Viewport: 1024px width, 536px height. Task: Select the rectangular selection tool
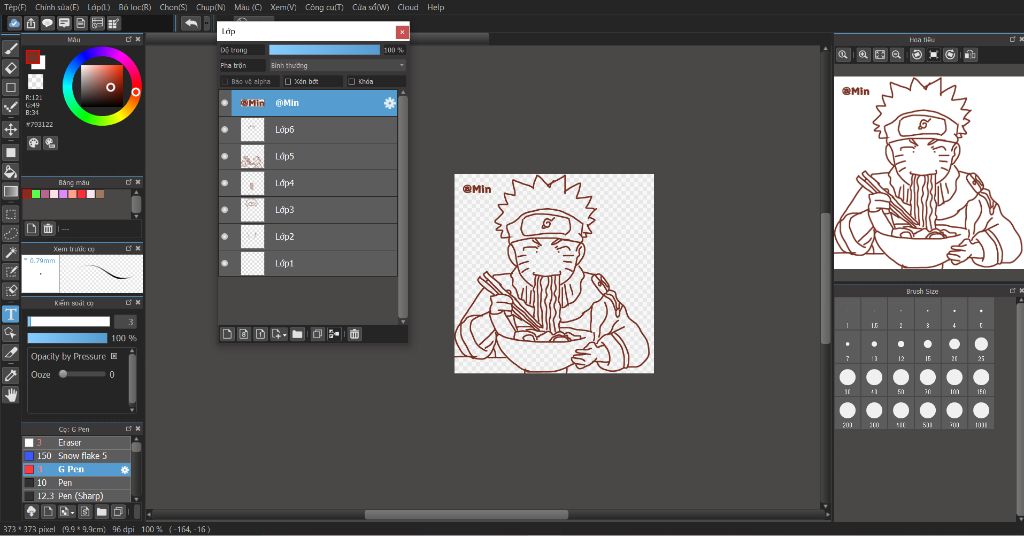click(10, 214)
